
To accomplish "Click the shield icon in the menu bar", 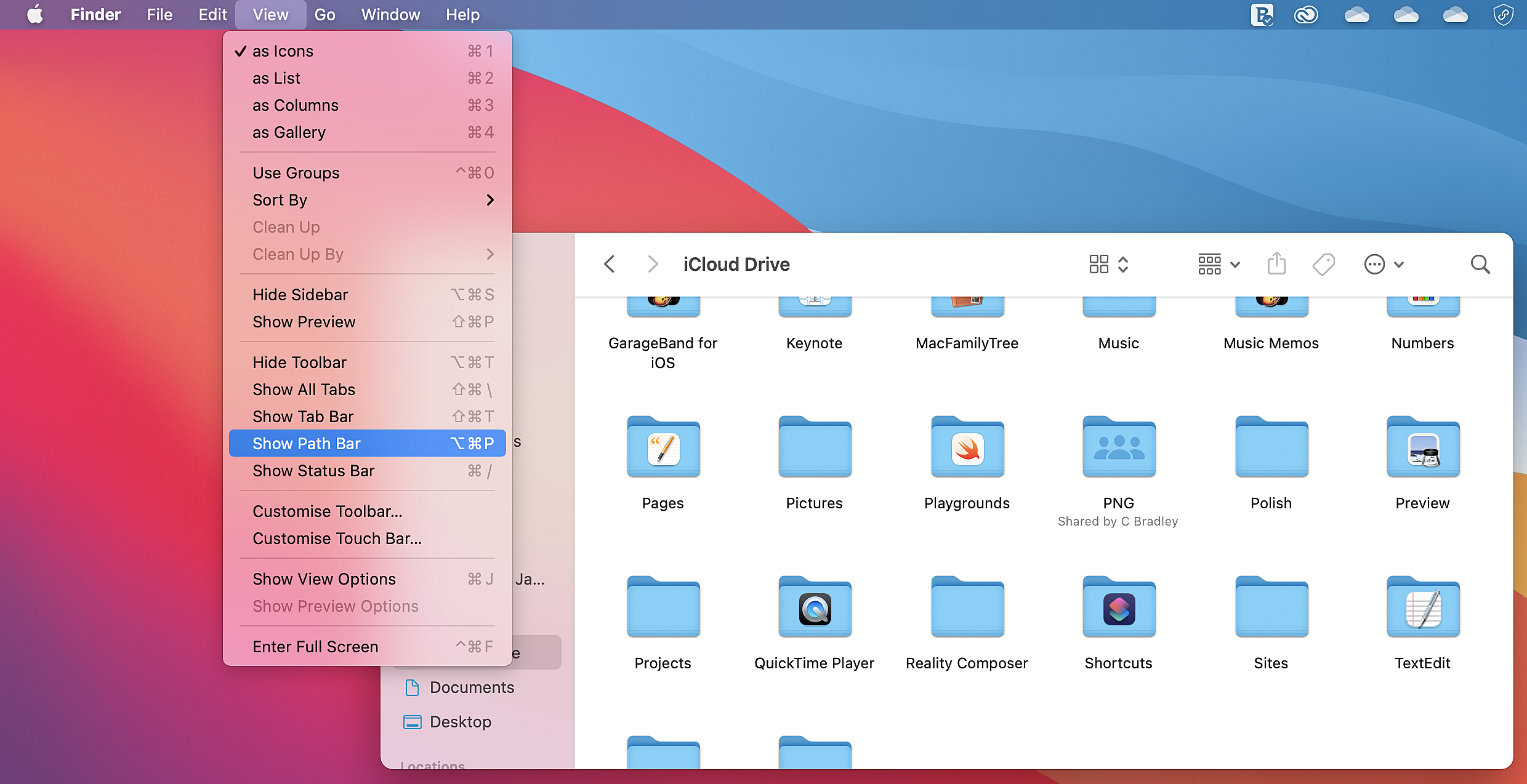I will [x=1504, y=14].
